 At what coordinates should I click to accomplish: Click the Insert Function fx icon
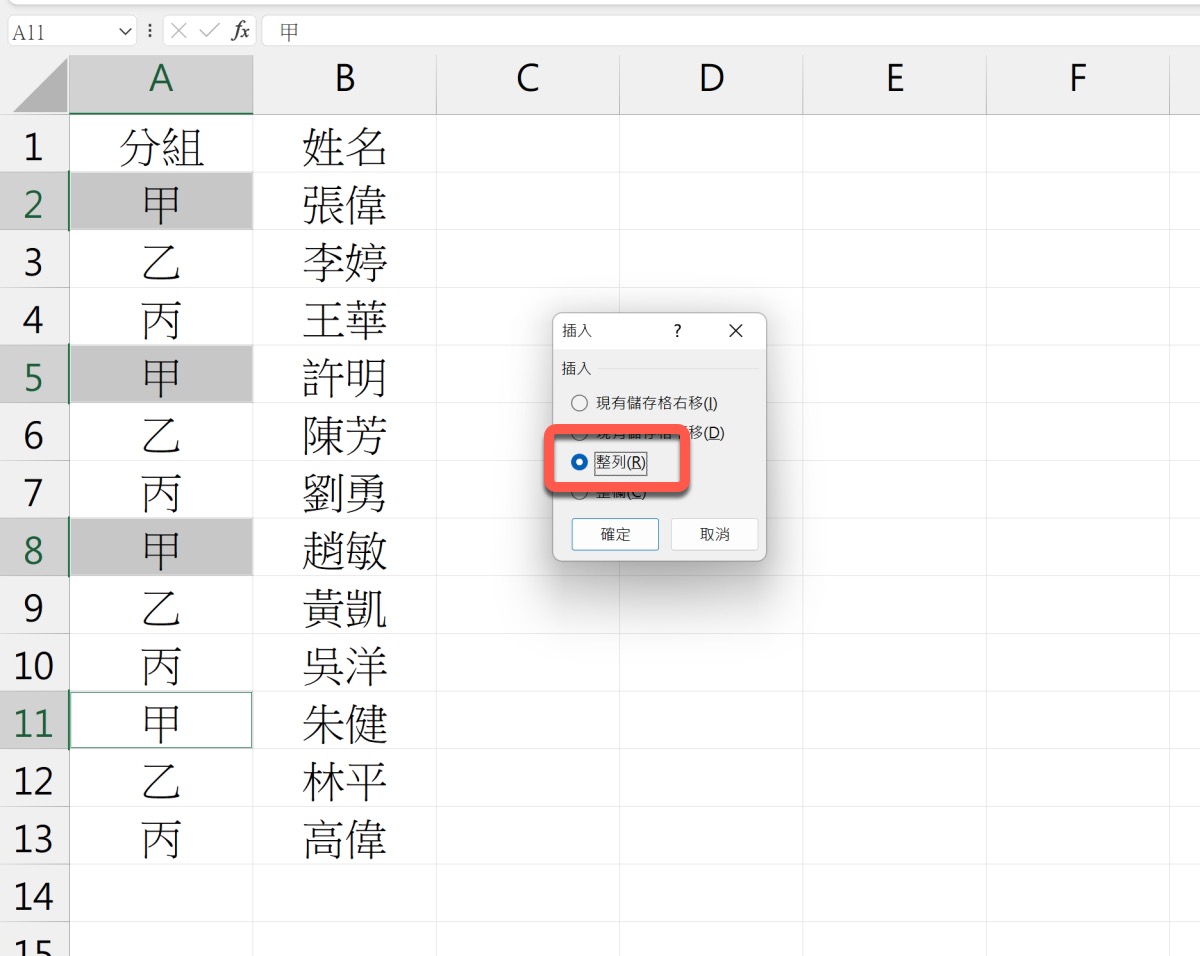point(240,31)
